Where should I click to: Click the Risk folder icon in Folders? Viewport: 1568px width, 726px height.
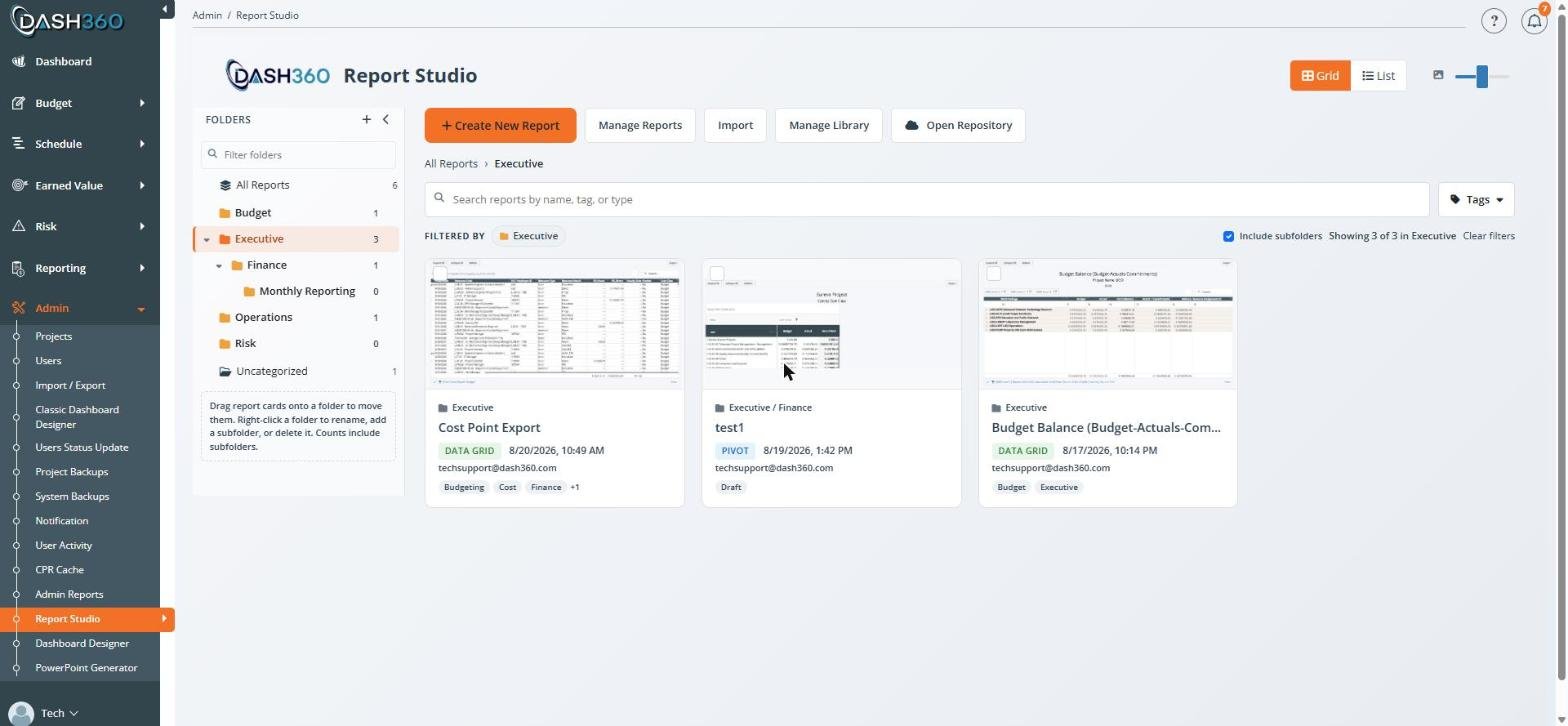[224, 343]
